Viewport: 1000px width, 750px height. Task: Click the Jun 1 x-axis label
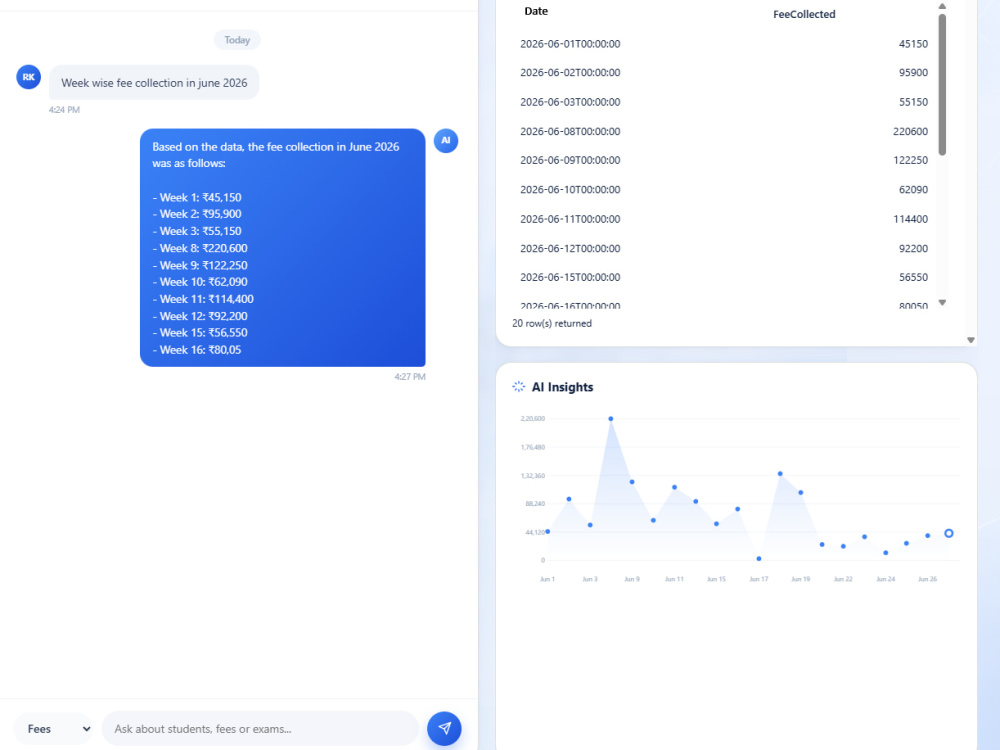click(x=547, y=579)
